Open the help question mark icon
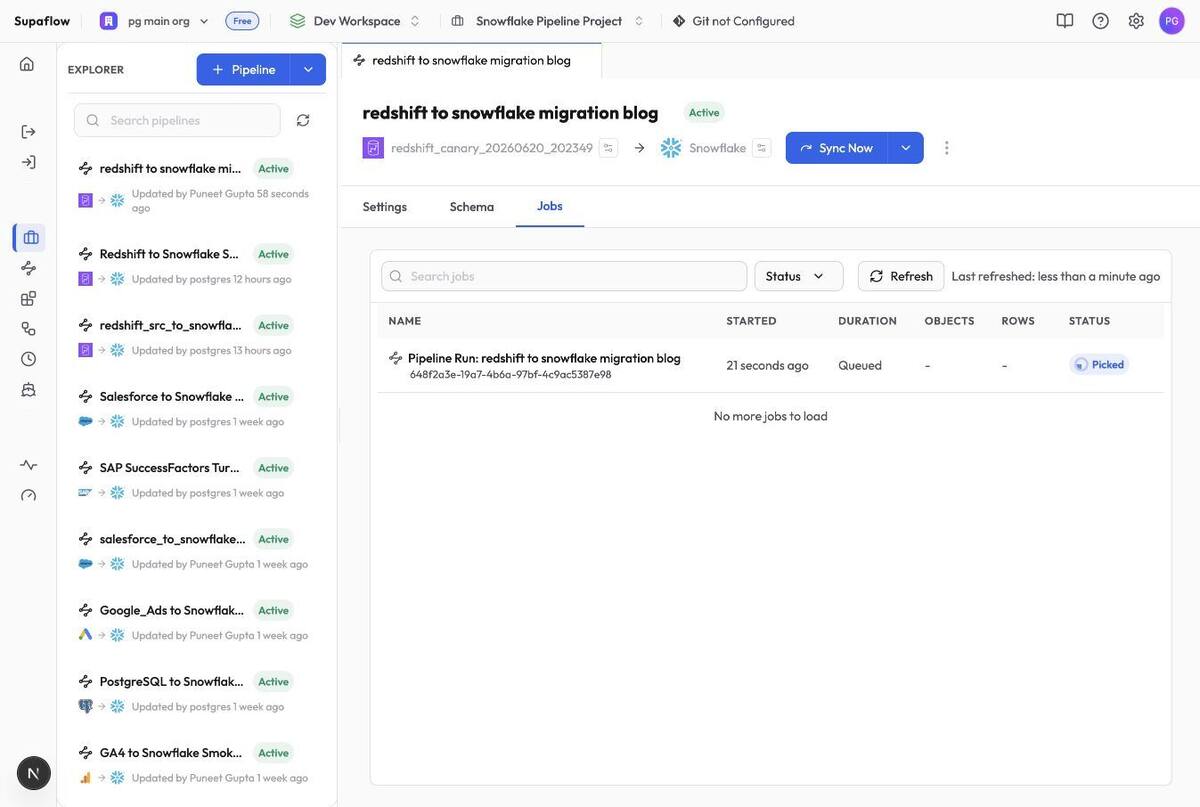Viewport: 1200px width, 807px height. pos(1101,21)
